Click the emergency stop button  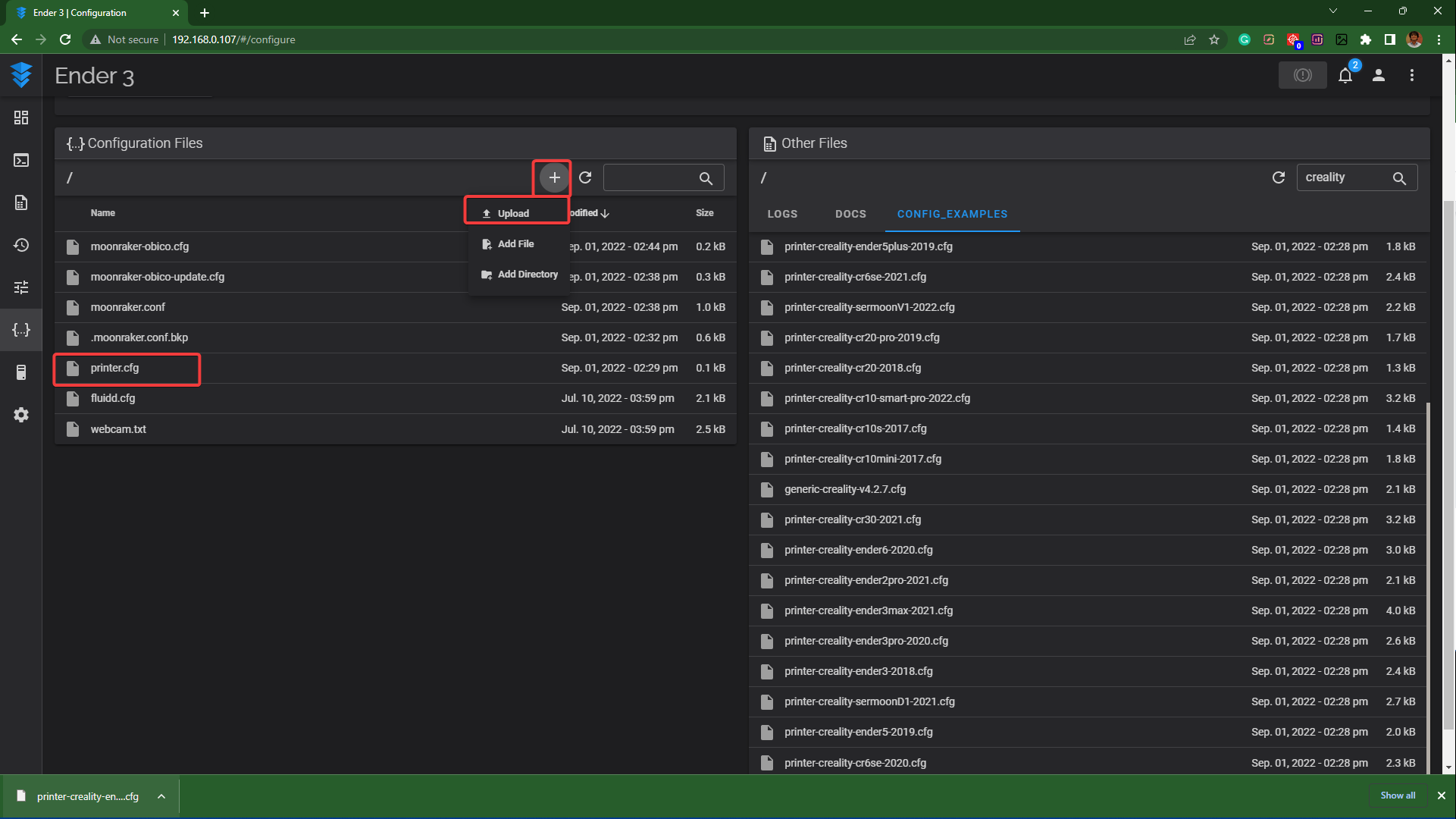click(x=1302, y=75)
